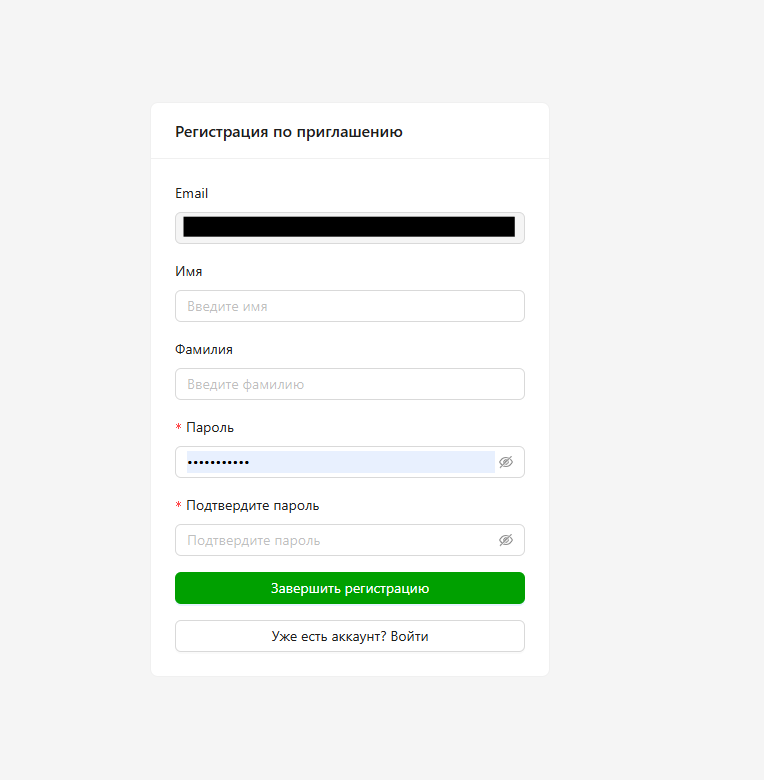Click the disabled Email input field

[350, 228]
